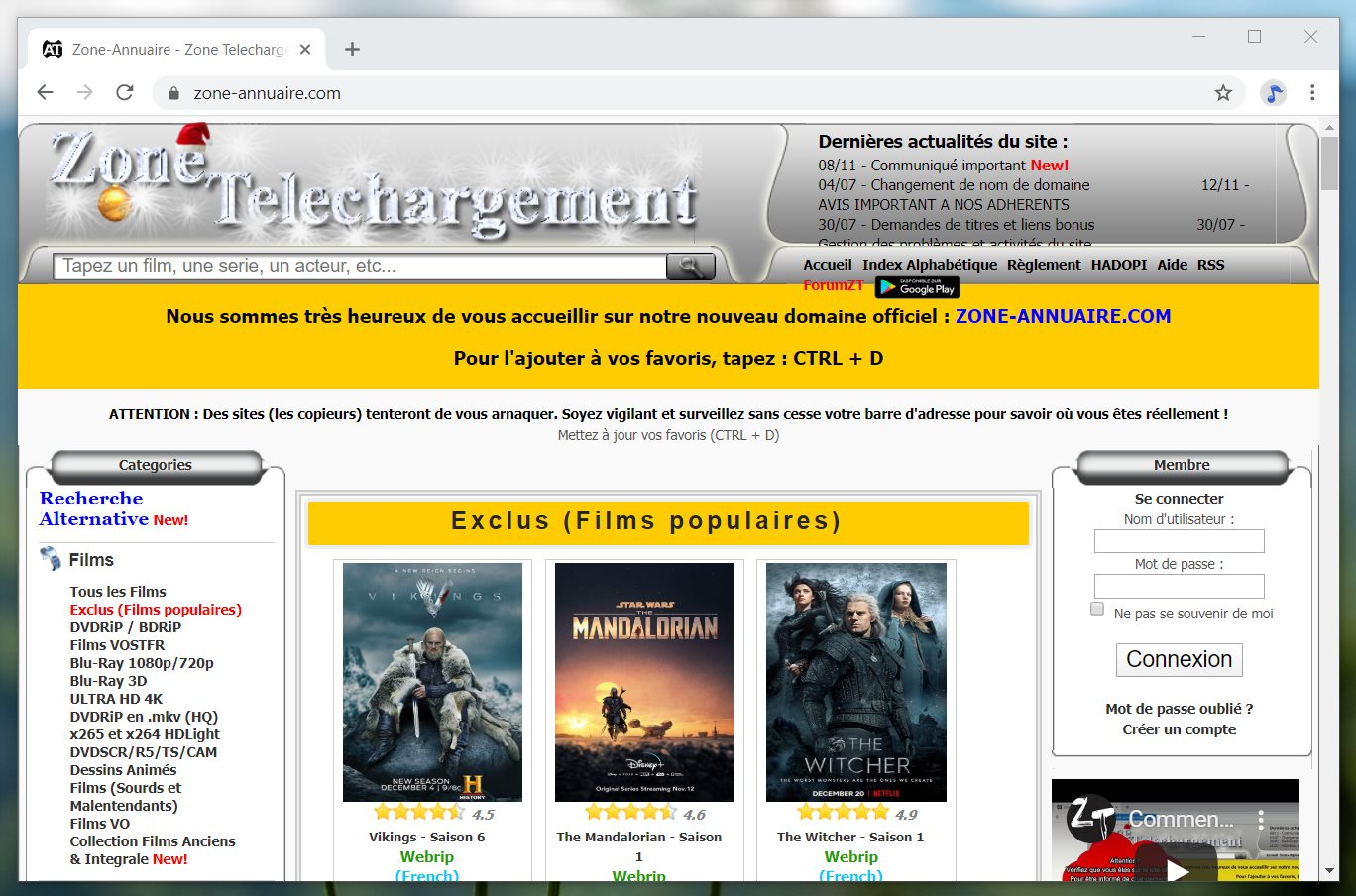Screen dimensions: 1356x896
Task: Go back to previous page
Action: [x=46, y=93]
